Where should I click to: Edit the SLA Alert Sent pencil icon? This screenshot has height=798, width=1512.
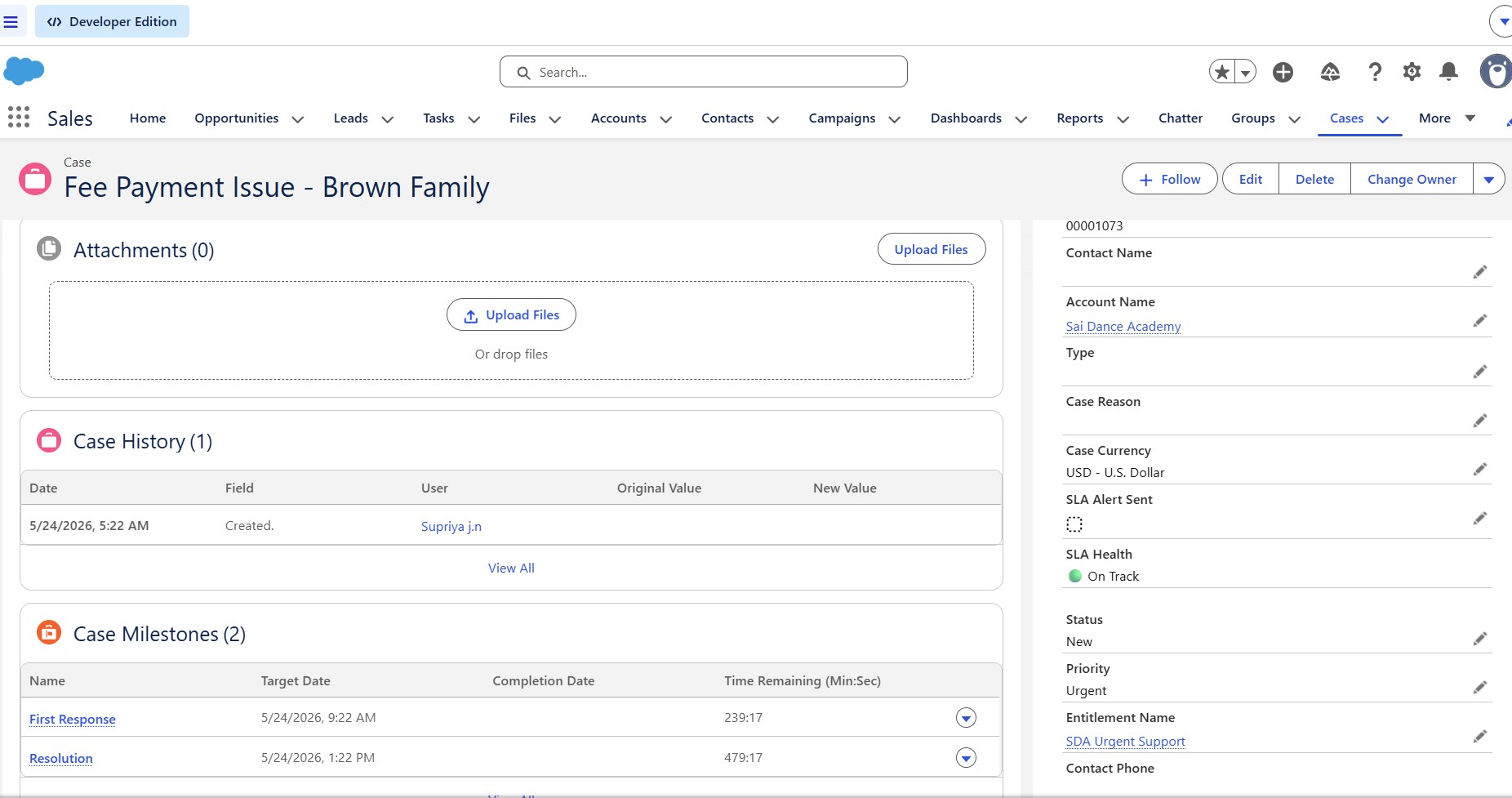1480,519
